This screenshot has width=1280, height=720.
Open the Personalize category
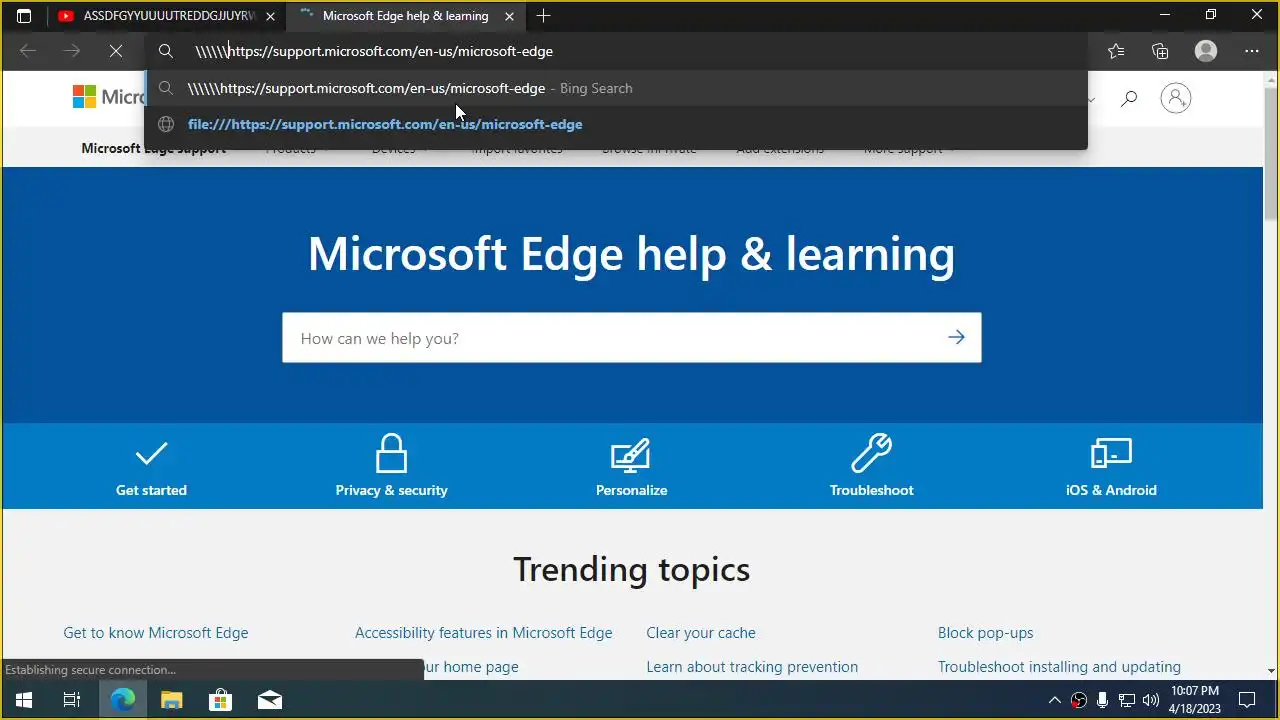[x=631, y=467]
